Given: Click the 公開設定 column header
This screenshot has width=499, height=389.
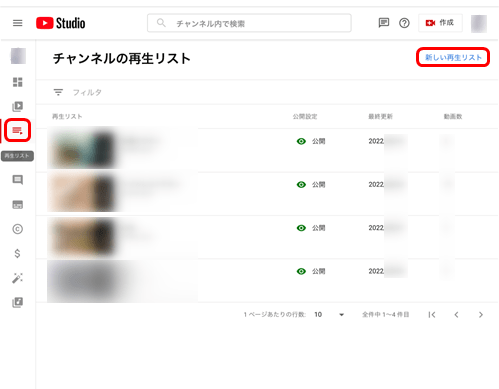Looking at the screenshot, I should (x=305, y=116).
